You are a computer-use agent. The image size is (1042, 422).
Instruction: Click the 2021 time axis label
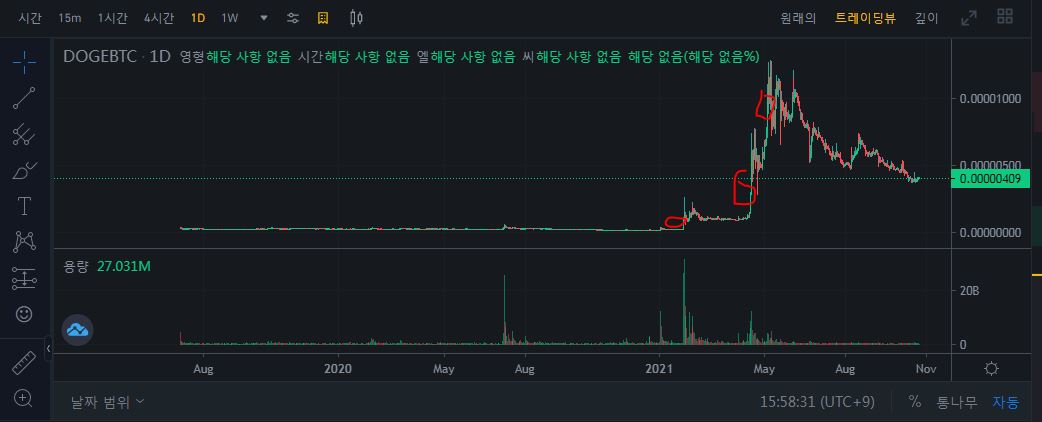click(x=660, y=368)
